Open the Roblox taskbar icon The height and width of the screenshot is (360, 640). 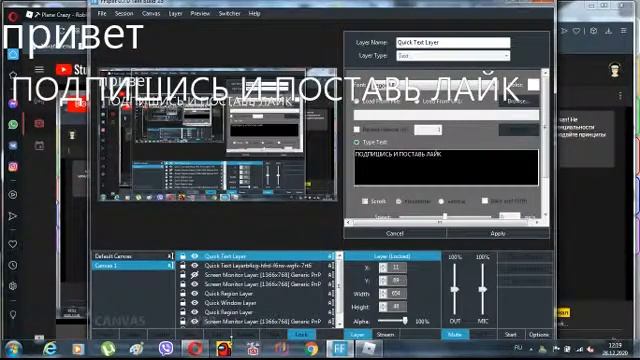pos(369,349)
